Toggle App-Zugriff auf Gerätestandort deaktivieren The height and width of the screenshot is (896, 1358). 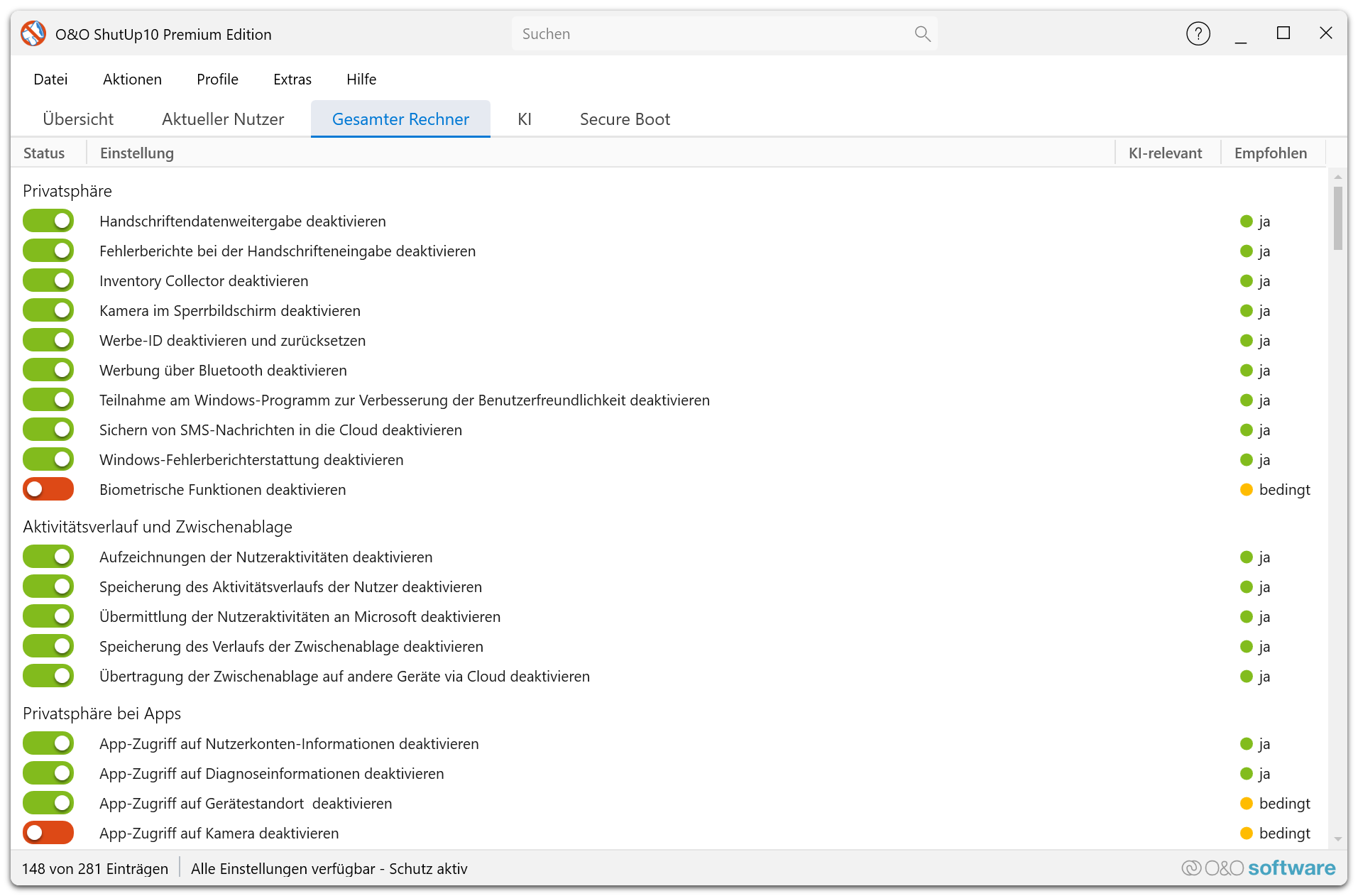click(48, 803)
